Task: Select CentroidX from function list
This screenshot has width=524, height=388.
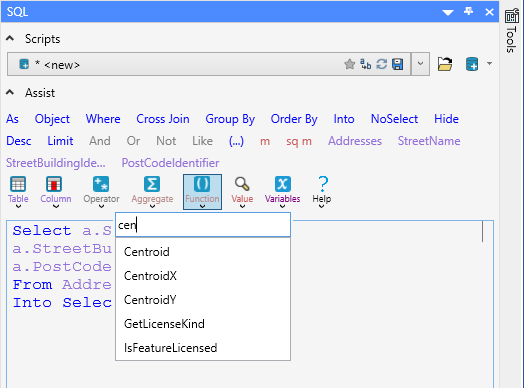Action: [203, 276]
